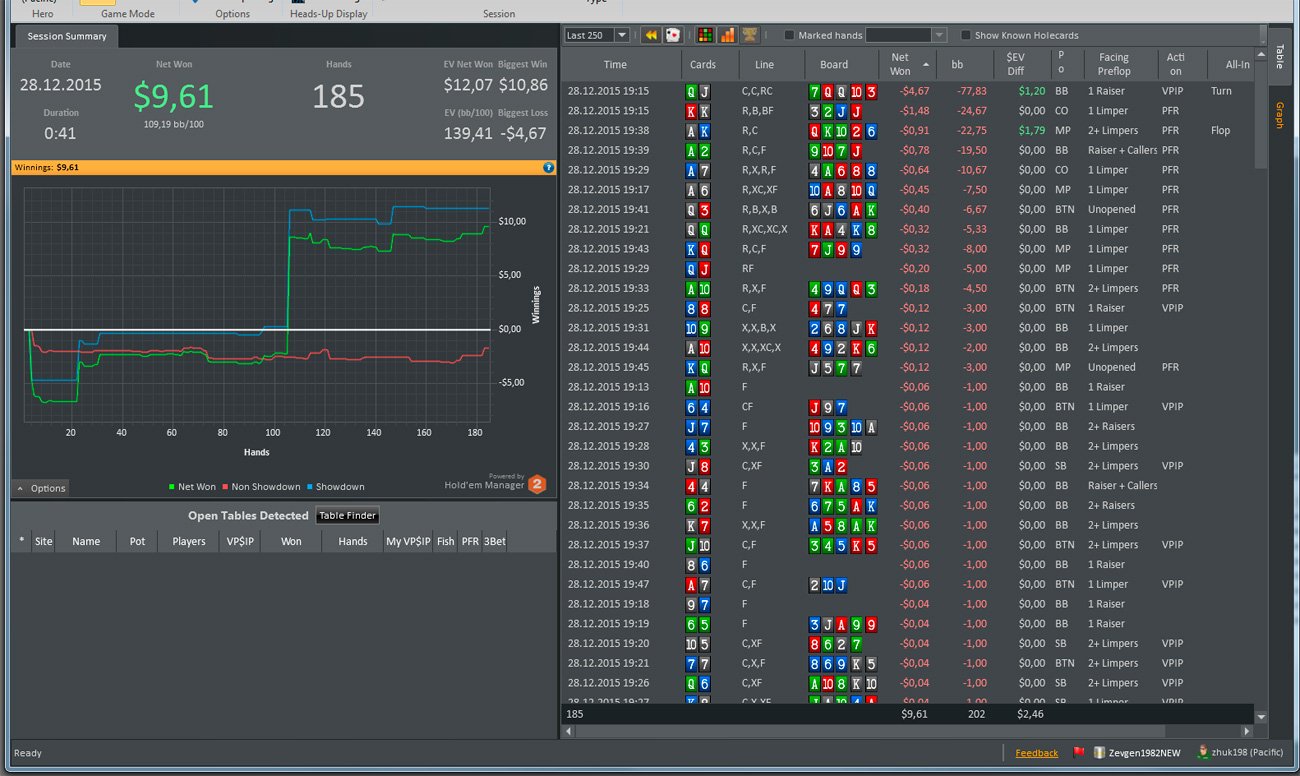Toggle the Marked hands checkbox
Screen dimensions: 1300x776
click(789, 36)
